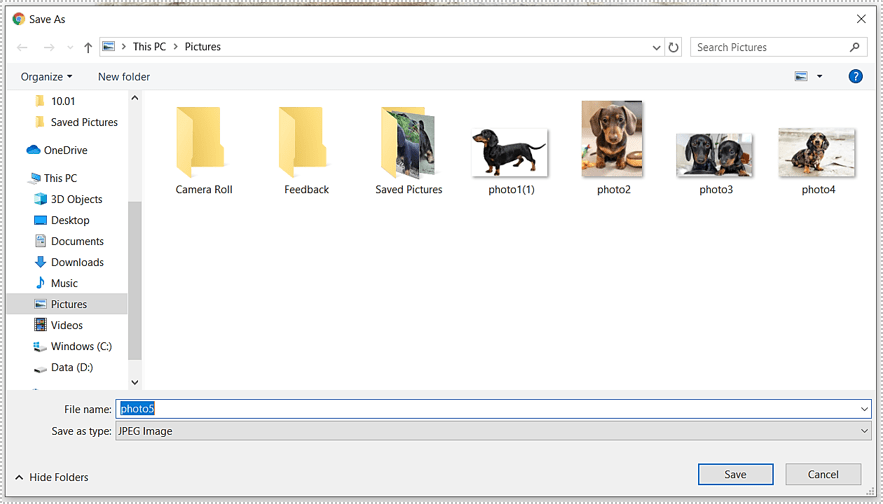This screenshot has height=504, width=883.
Task: Click the Up one level arrow
Action: pyautogui.click(x=88, y=47)
